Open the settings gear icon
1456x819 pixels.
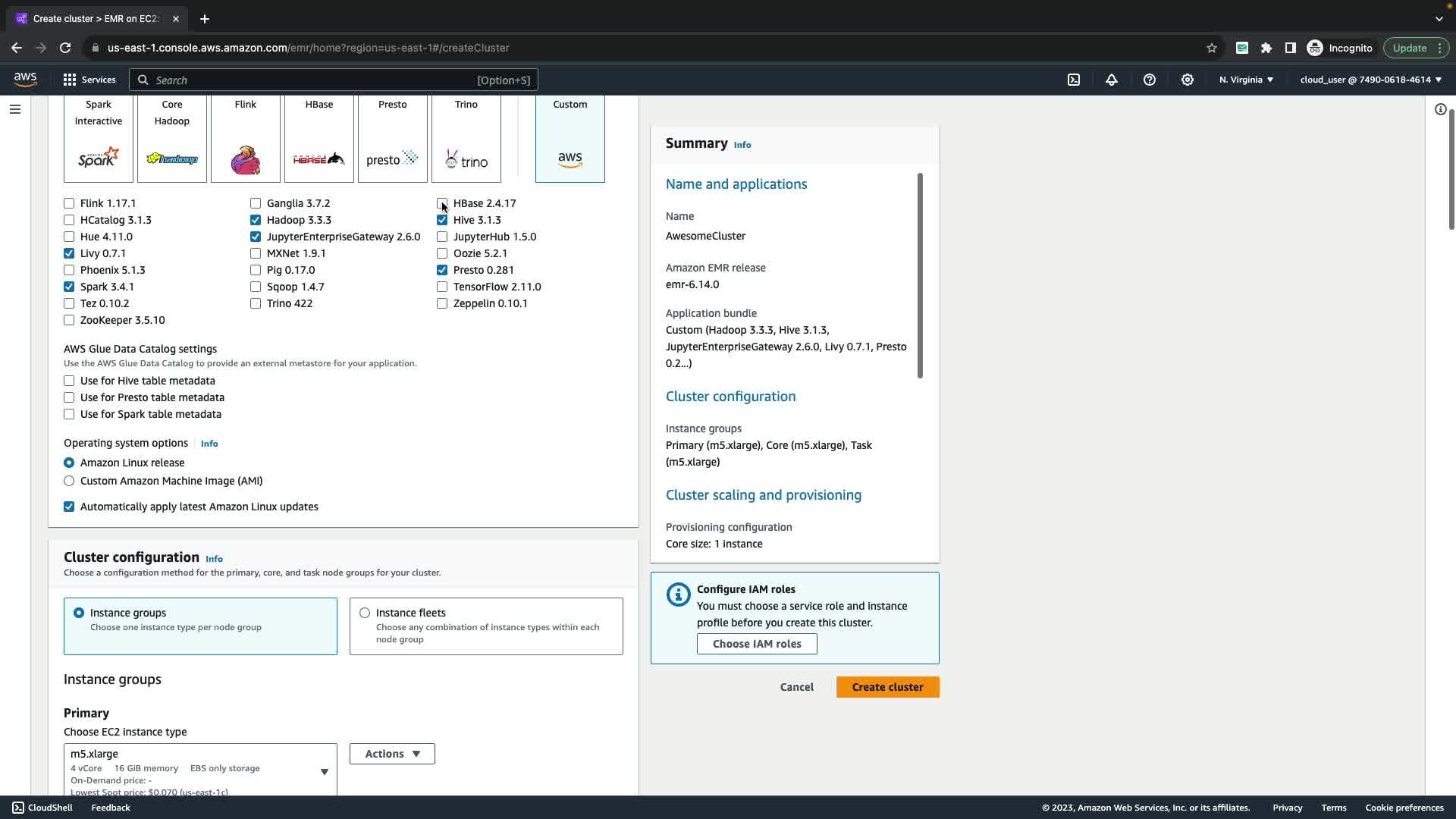1188,80
